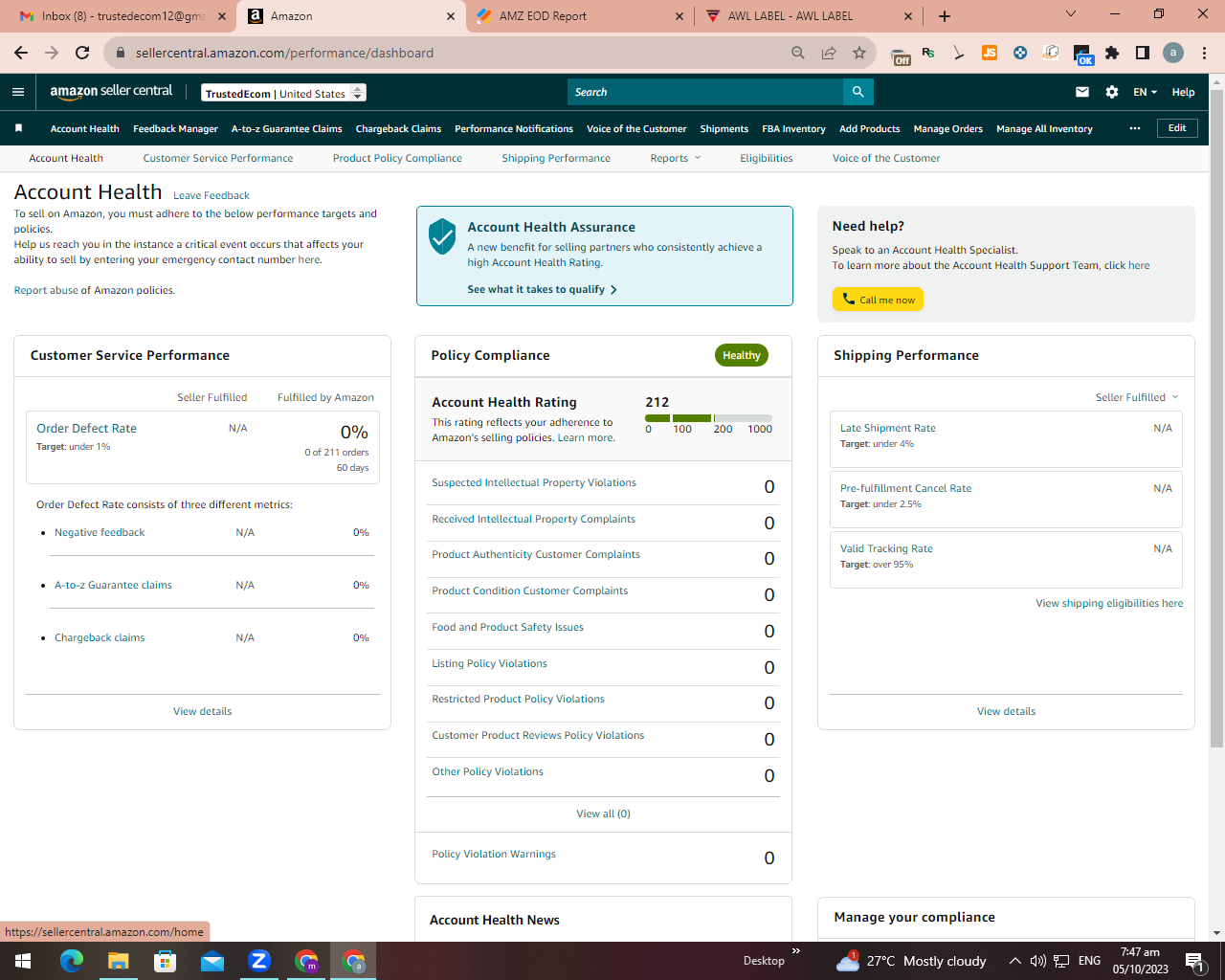Open Feedback Manager in the nav bar
The width and height of the screenshot is (1225, 980).
point(175,128)
